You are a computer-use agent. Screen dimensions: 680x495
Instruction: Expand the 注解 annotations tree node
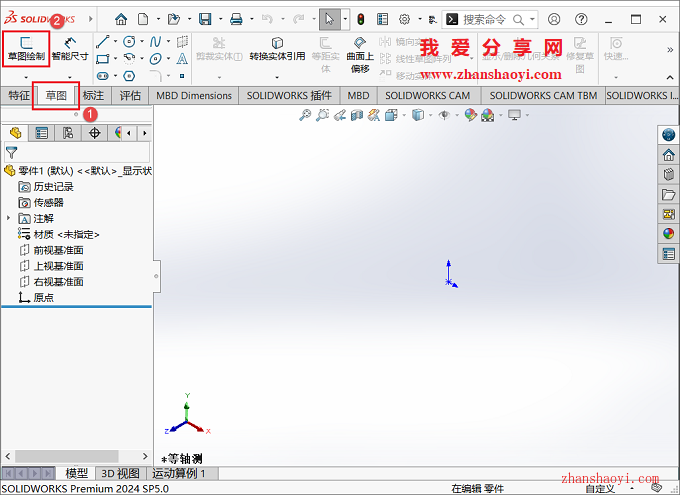click(x=9, y=218)
